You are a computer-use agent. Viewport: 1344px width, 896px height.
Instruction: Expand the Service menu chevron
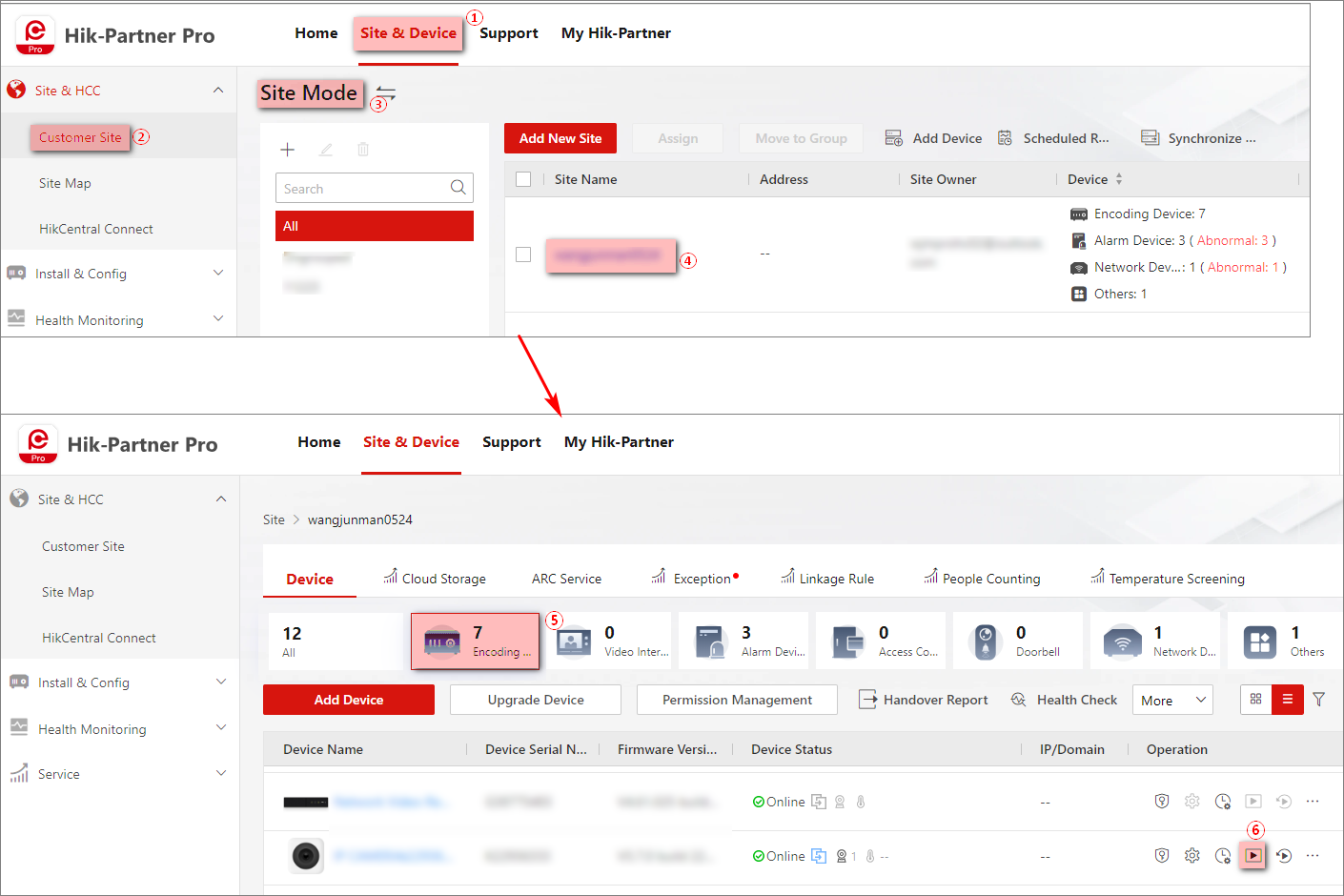(221, 773)
